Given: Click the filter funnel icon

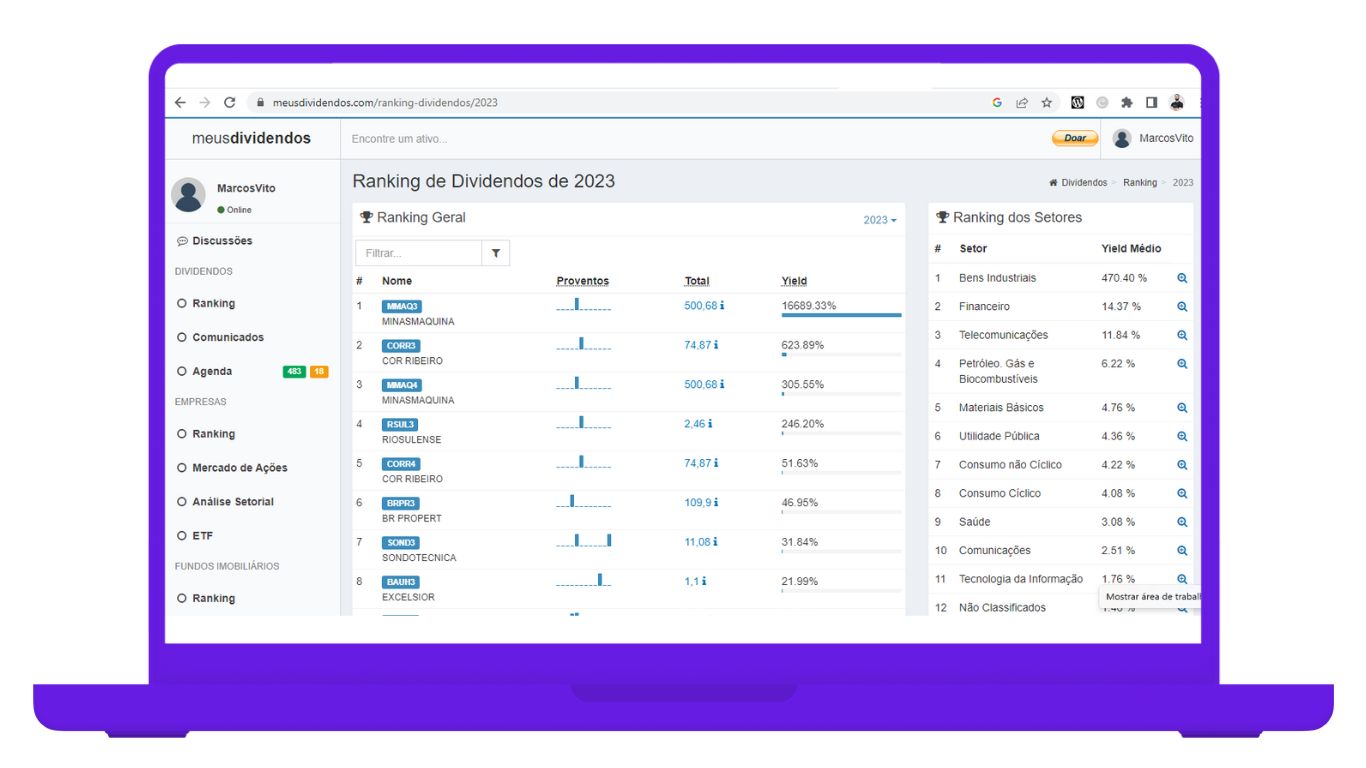Looking at the screenshot, I should tap(495, 254).
